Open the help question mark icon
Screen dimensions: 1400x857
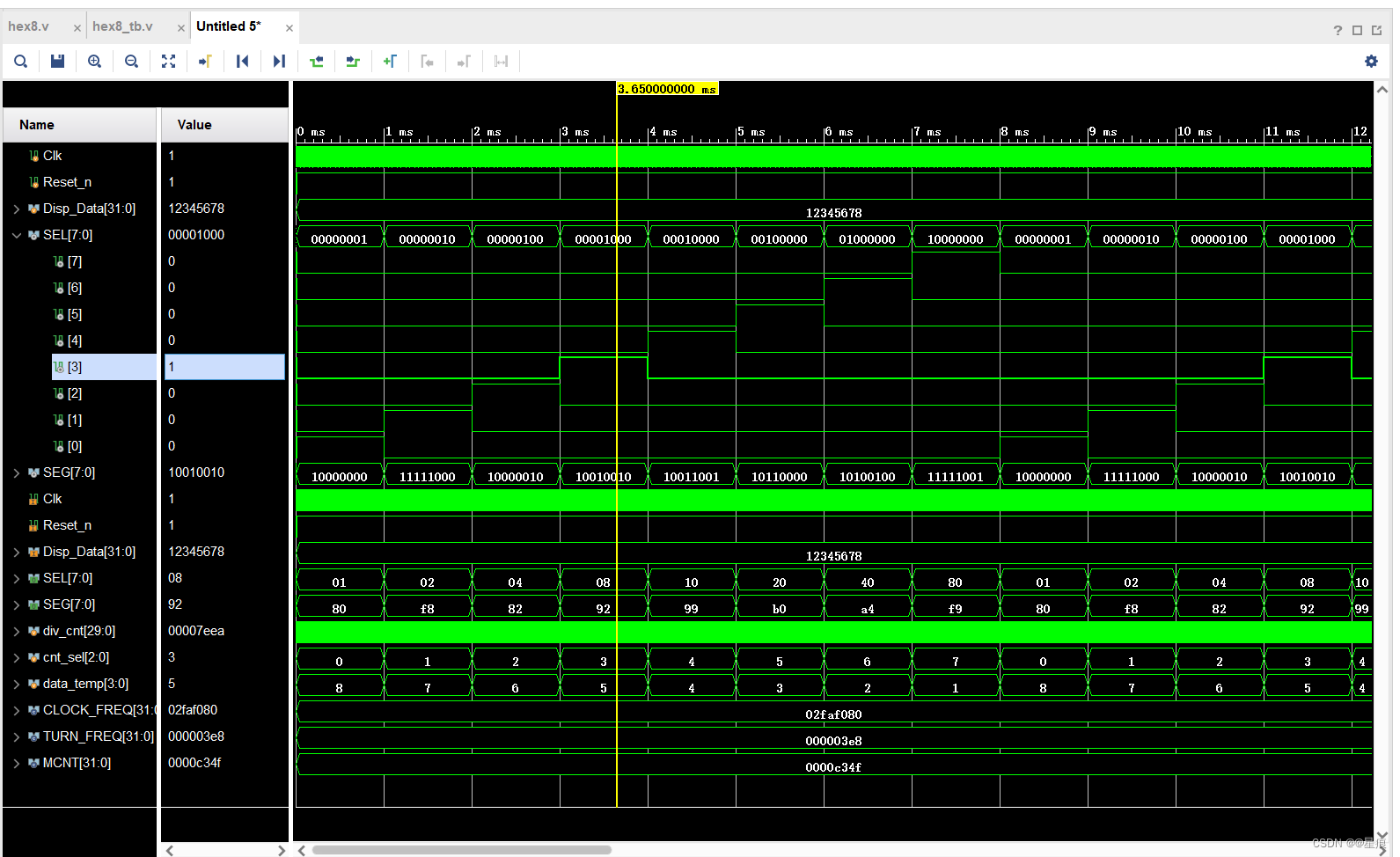point(1338,30)
